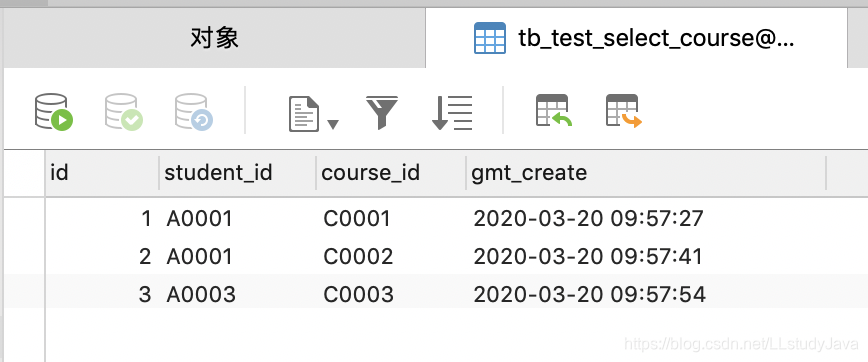
Task: Select the A0003 student_id cell
Action: [237, 294]
